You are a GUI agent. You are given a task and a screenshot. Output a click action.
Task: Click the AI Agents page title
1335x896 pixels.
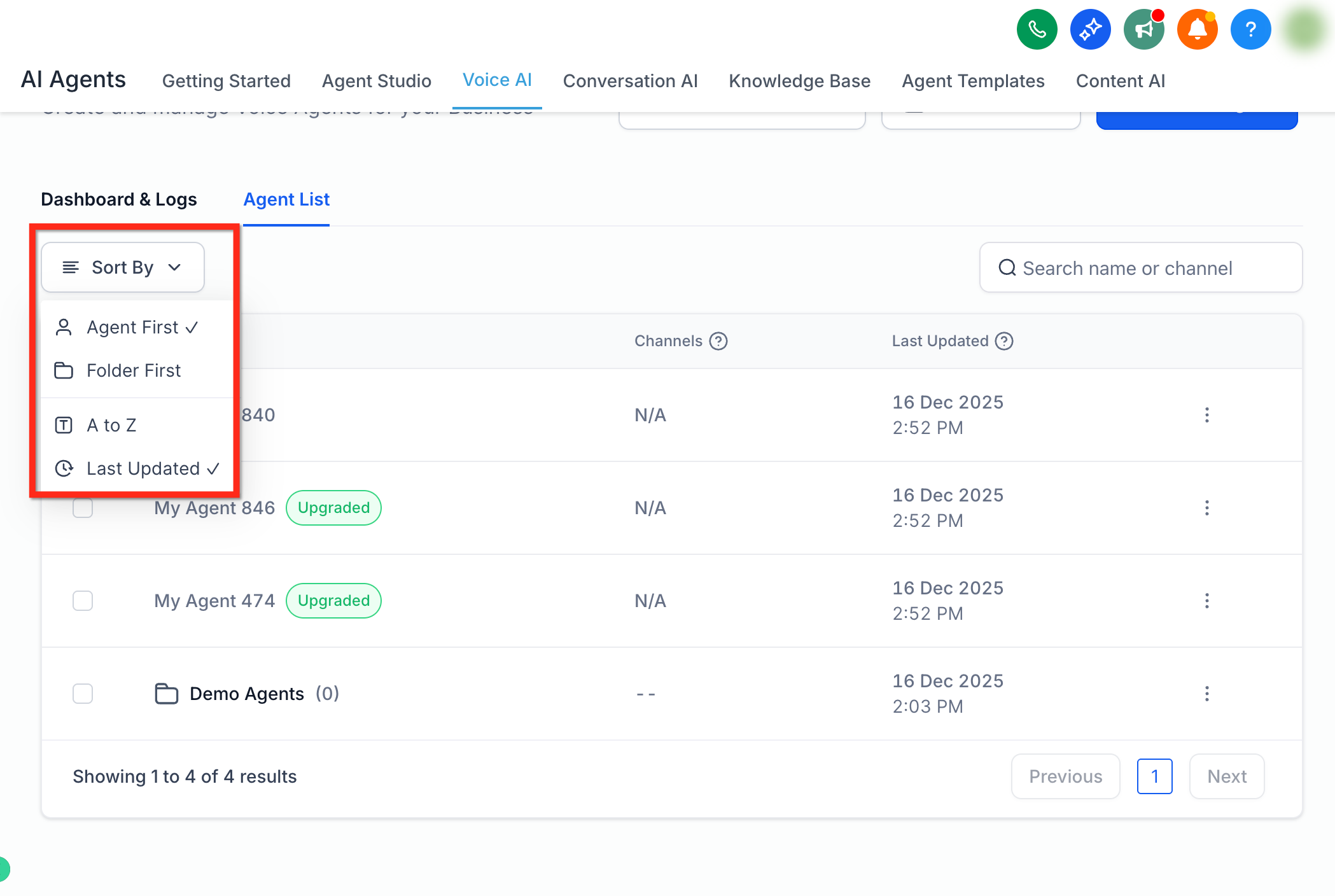pyautogui.click(x=73, y=80)
